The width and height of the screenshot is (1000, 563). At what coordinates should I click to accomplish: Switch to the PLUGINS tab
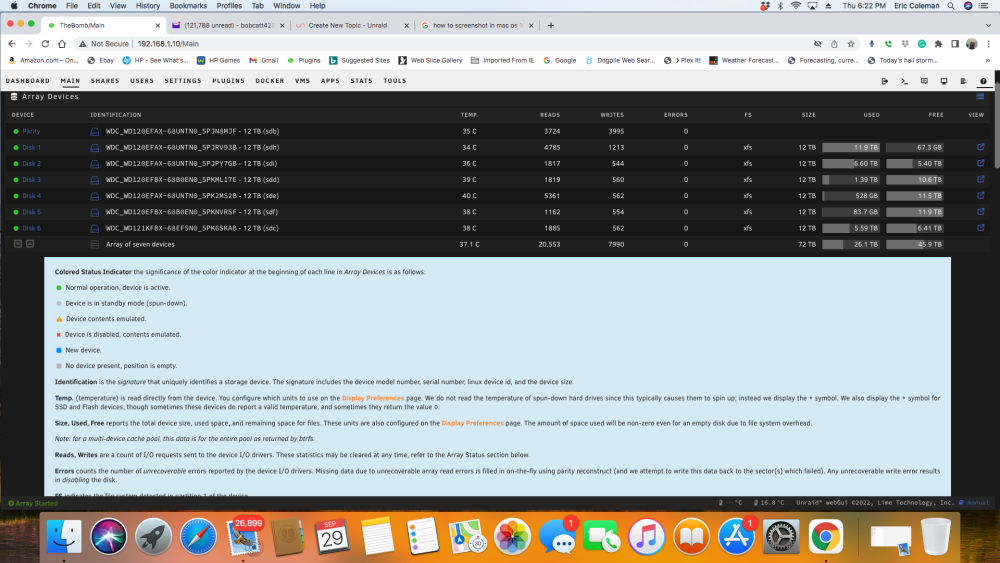point(228,81)
